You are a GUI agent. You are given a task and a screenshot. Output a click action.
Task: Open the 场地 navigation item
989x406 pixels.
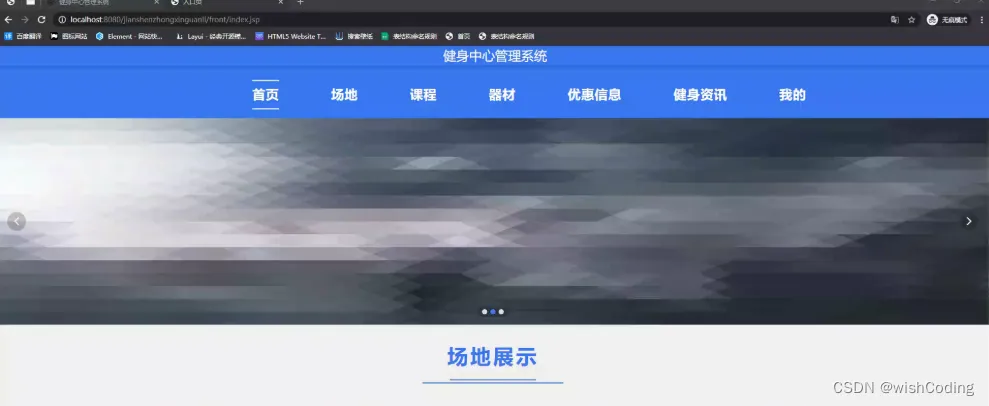click(x=344, y=95)
